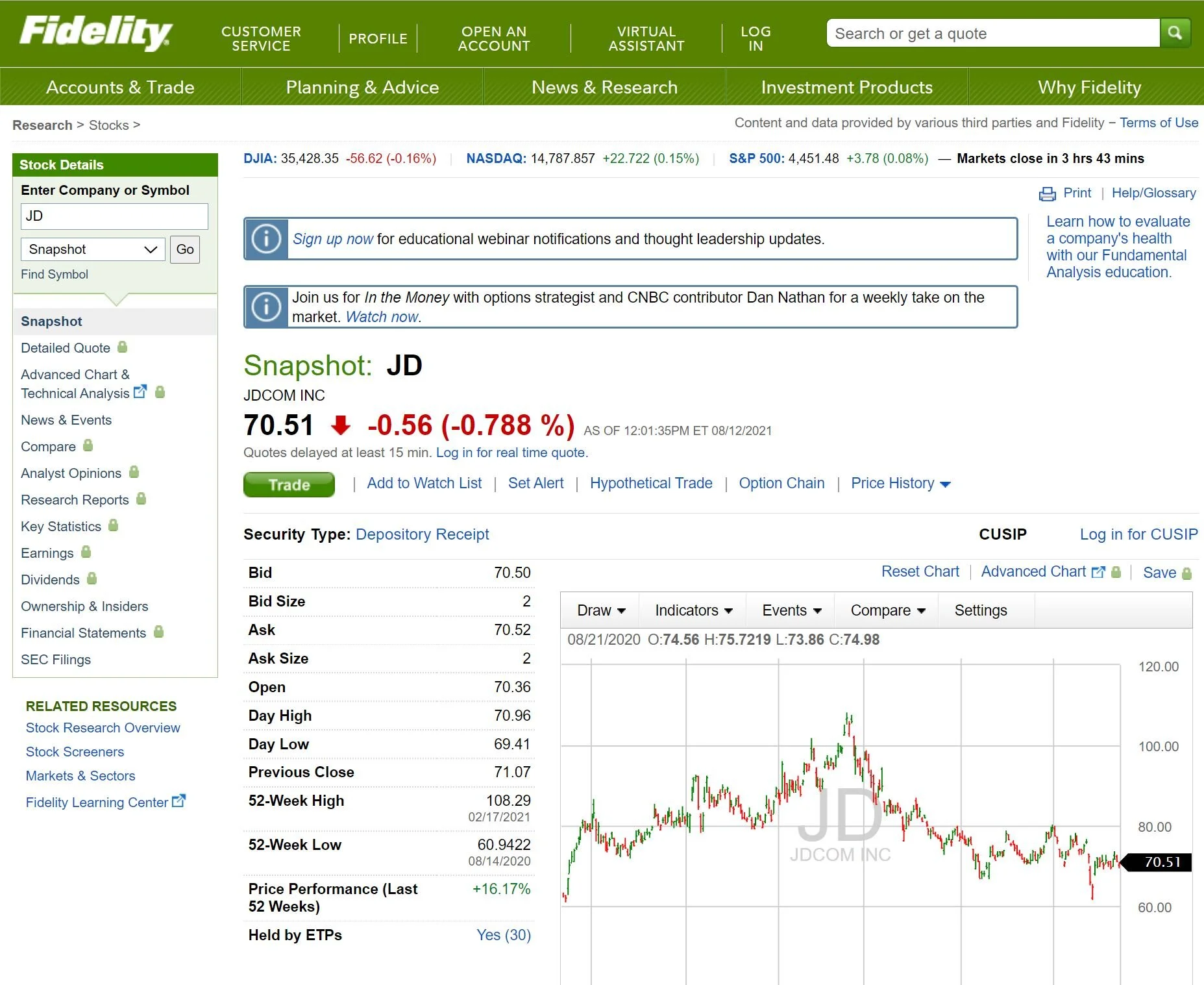Screen dimensions: 1204x985
Task: Open the Snapshot view dropdown
Action: 93,249
